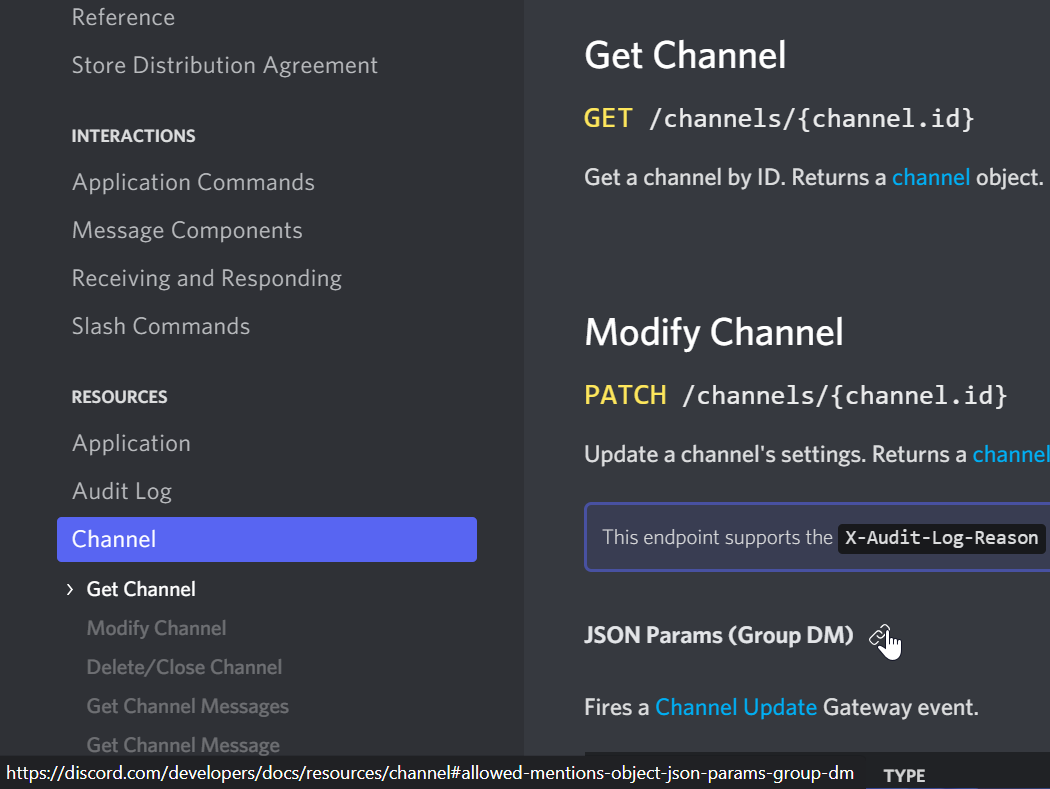Jump to Get Channel Messages in sidebar
1050x789 pixels.
click(188, 706)
